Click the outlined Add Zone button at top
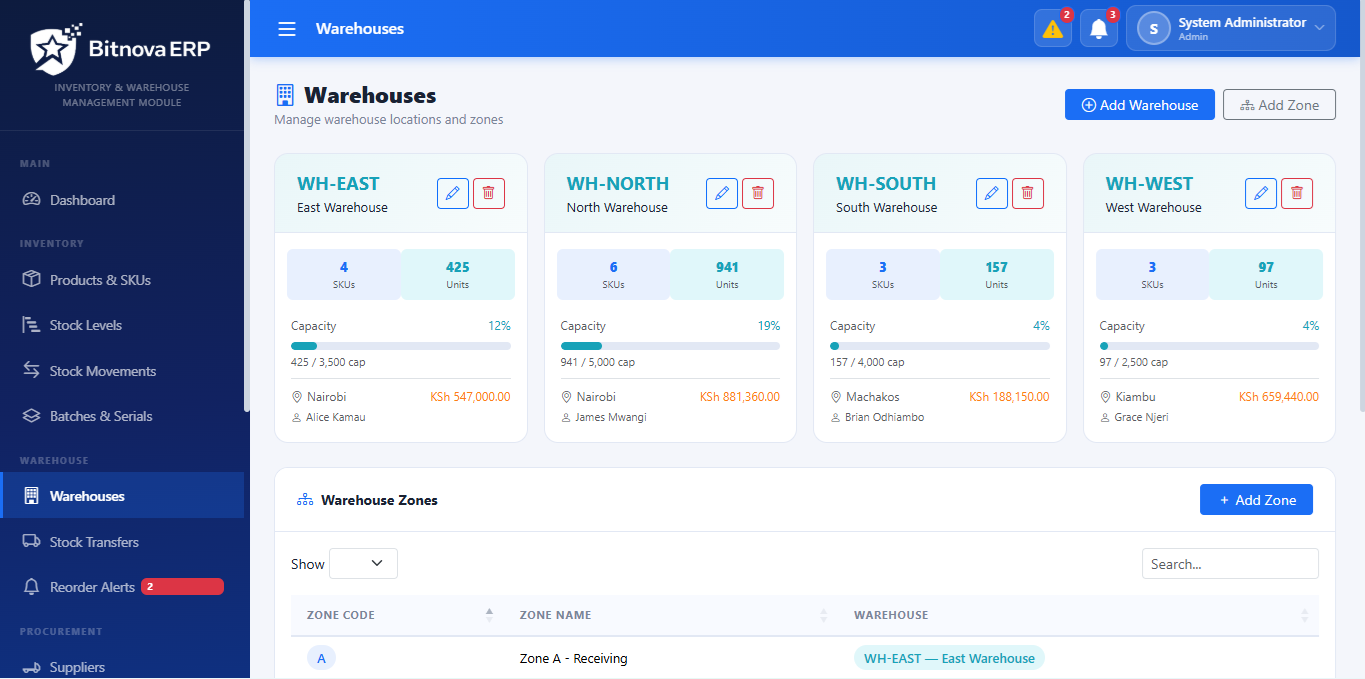Viewport: 1365px width, 679px height. point(1279,105)
